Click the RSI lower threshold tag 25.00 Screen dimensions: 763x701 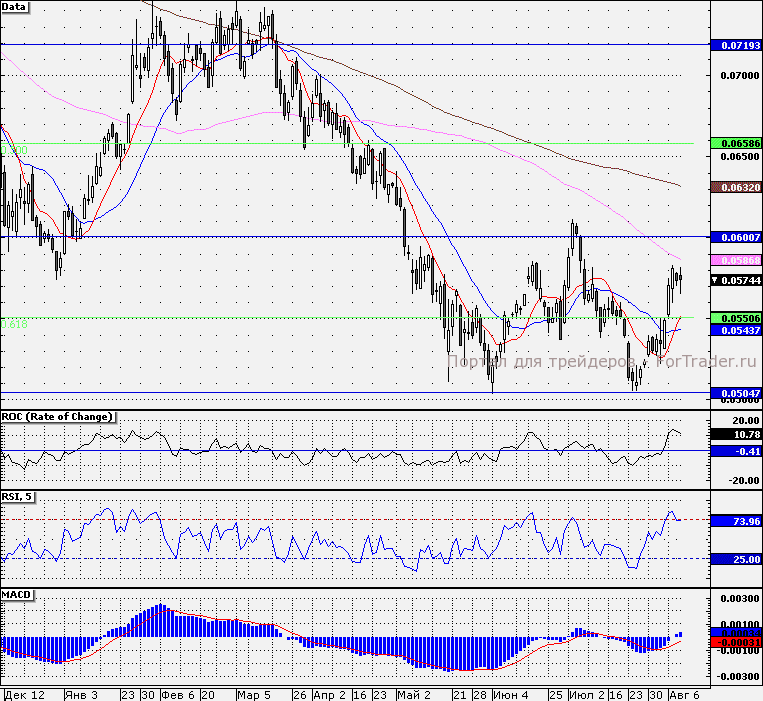click(x=737, y=559)
